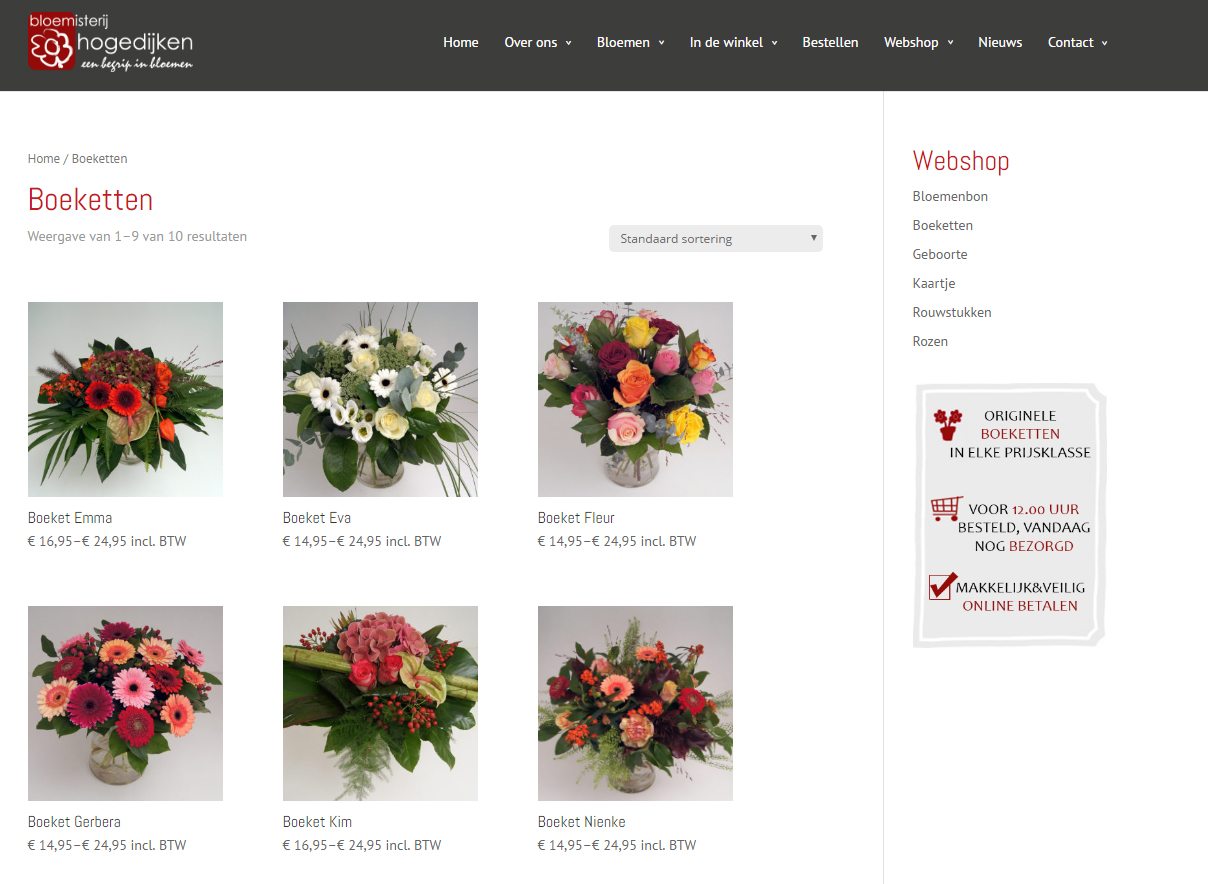This screenshot has width=1208, height=884.
Task: Click the red Webshop sidebar heading
Action: pyautogui.click(x=961, y=161)
